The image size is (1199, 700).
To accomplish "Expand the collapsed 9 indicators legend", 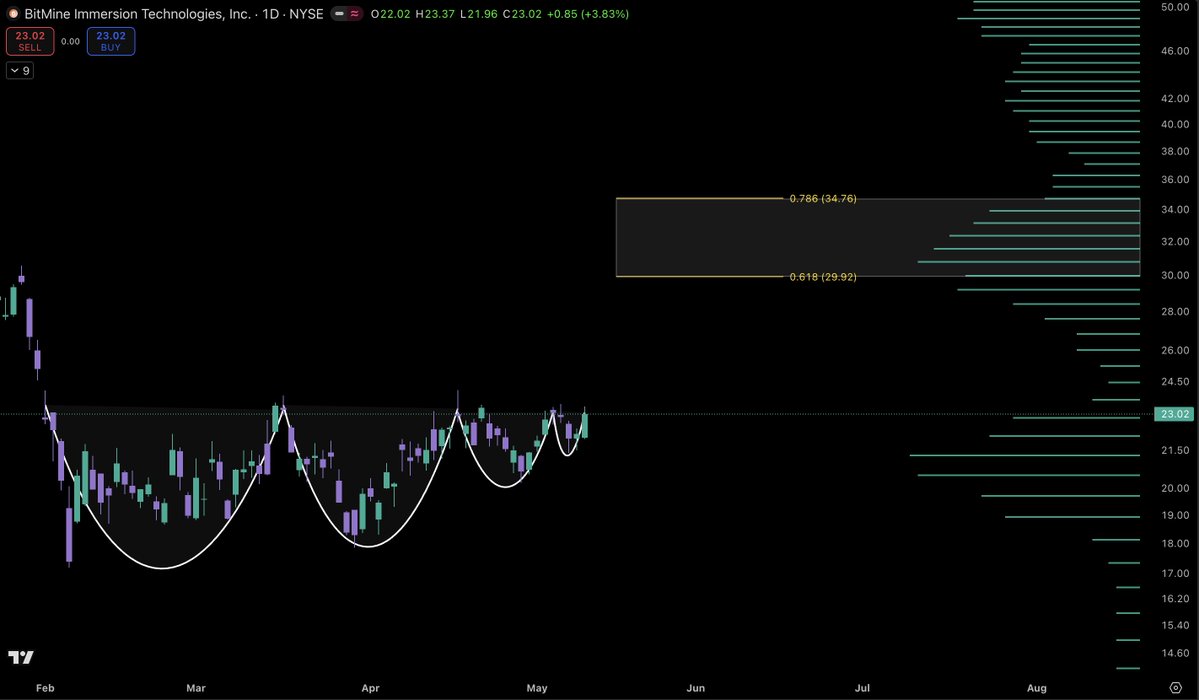I will tap(20, 70).
